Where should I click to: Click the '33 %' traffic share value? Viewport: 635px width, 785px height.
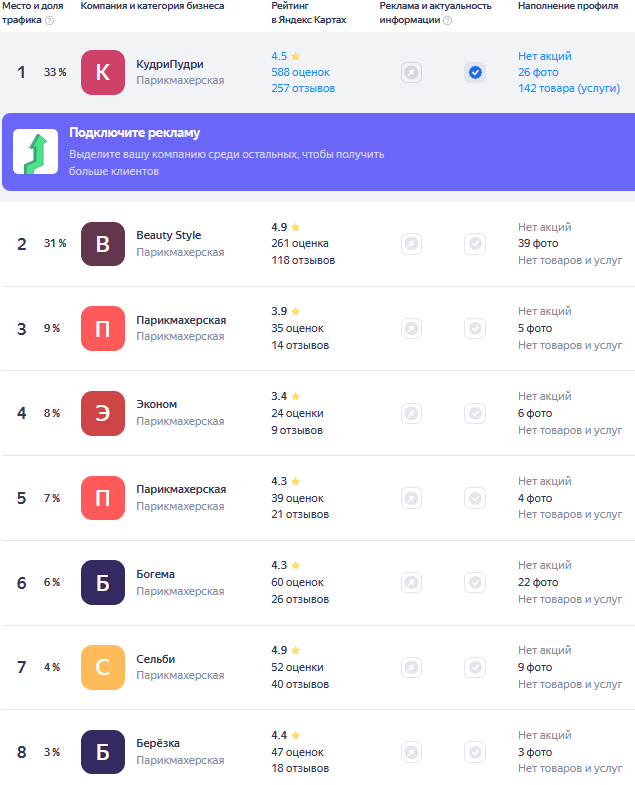click(55, 72)
